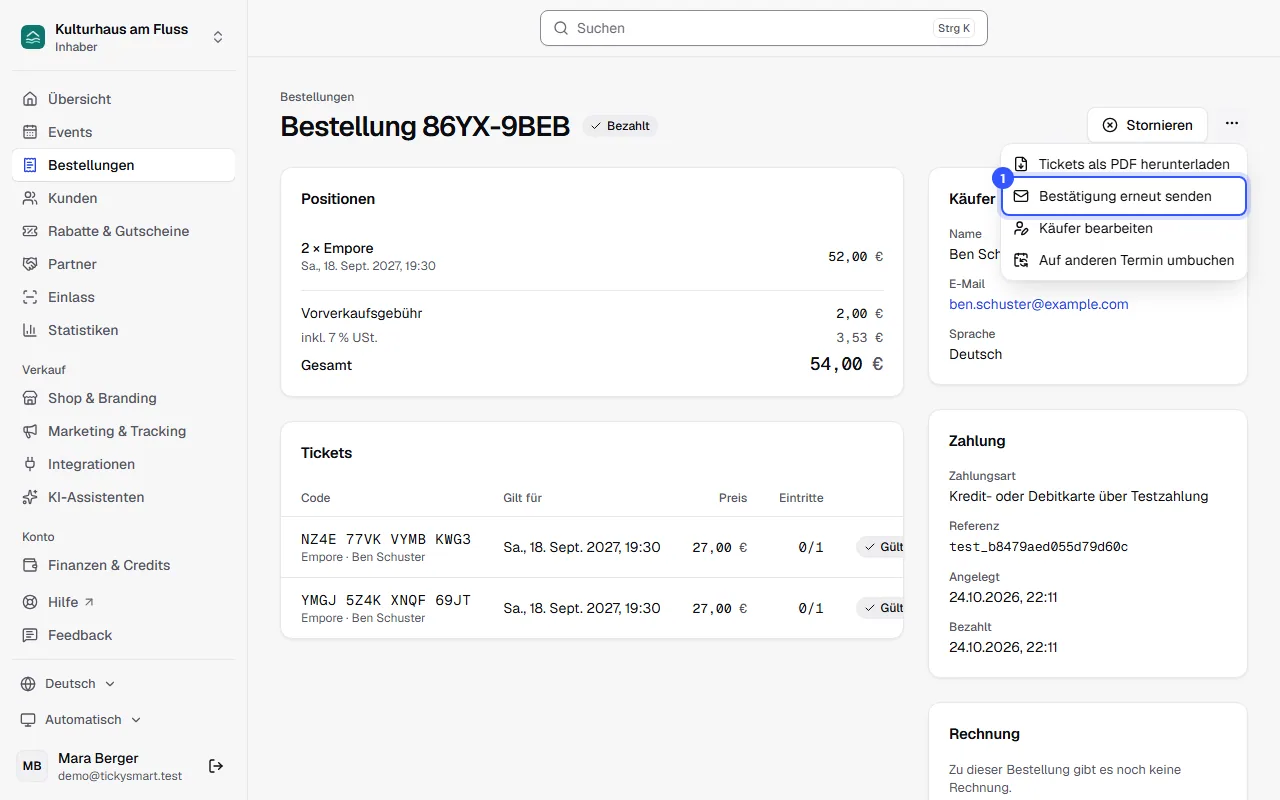Click the KI-Assistenten sparkle icon
This screenshot has height=800, width=1280.
tap(30, 497)
